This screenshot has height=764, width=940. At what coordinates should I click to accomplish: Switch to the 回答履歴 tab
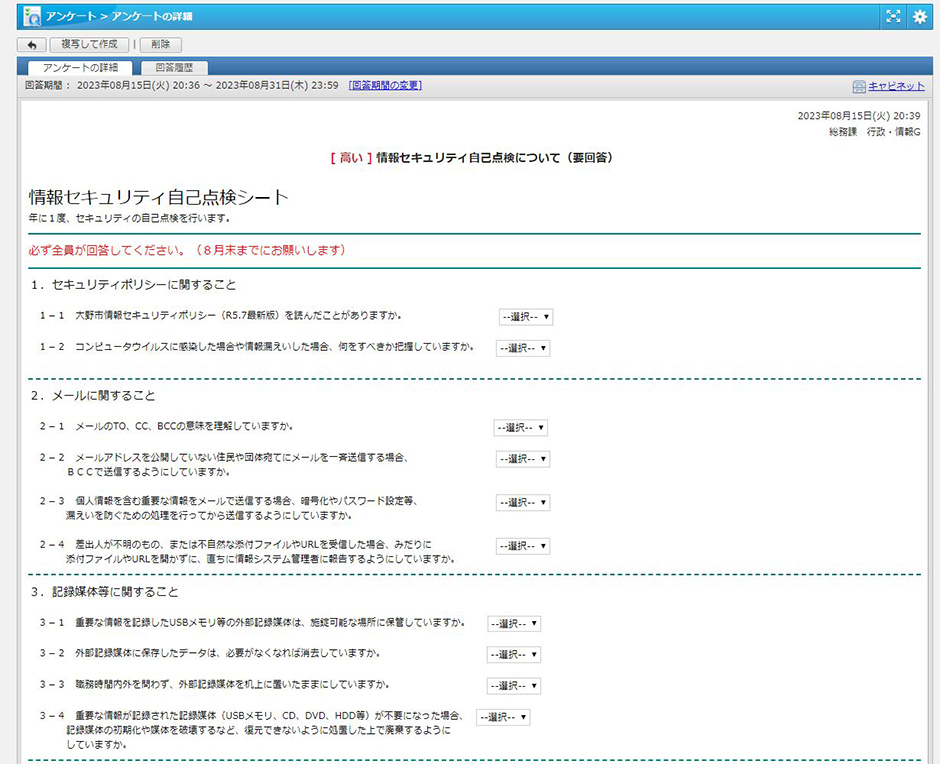coord(173,67)
